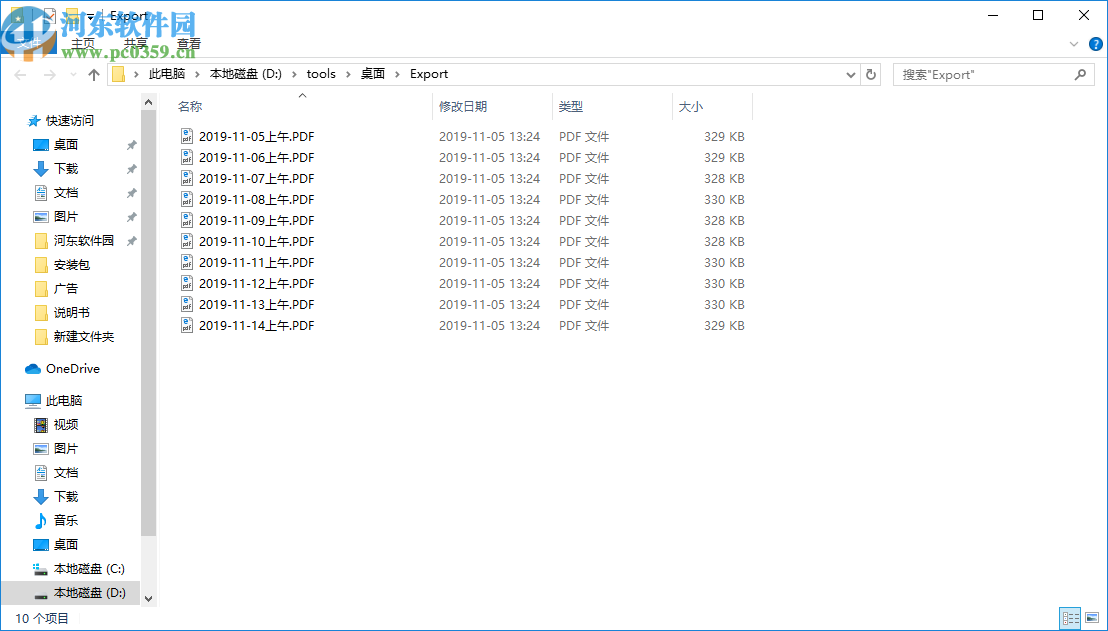Expand the chevron after tools breadcrumb
Image resolution: width=1108 pixels, height=631 pixels.
pos(349,74)
